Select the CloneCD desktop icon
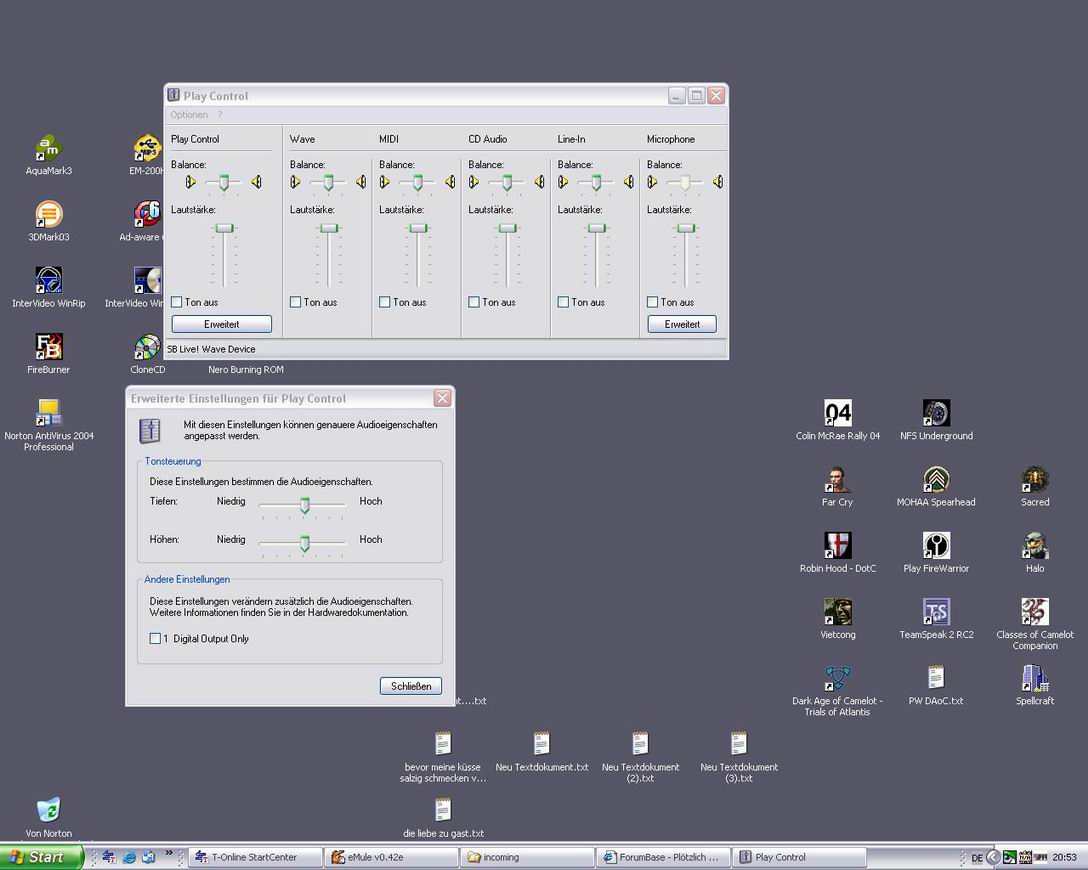The height and width of the screenshot is (870, 1088). [147, 346]
